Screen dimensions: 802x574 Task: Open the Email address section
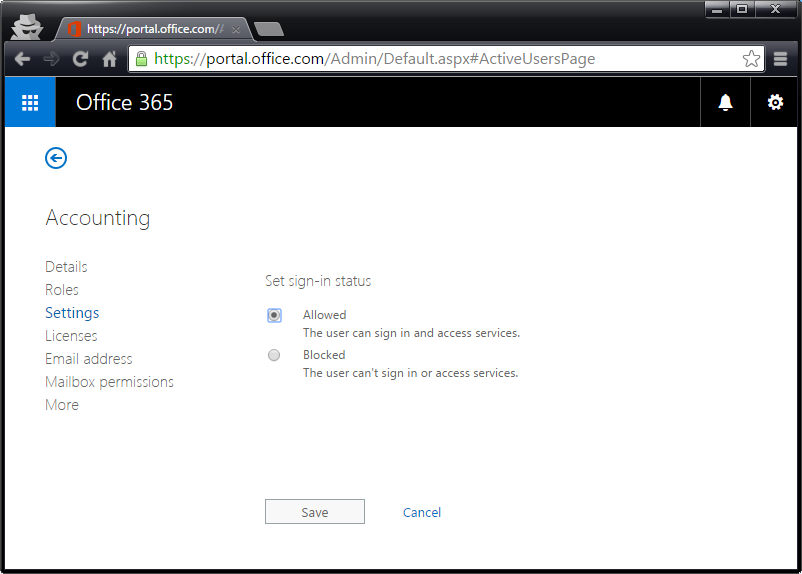click(x=88, y=359)
